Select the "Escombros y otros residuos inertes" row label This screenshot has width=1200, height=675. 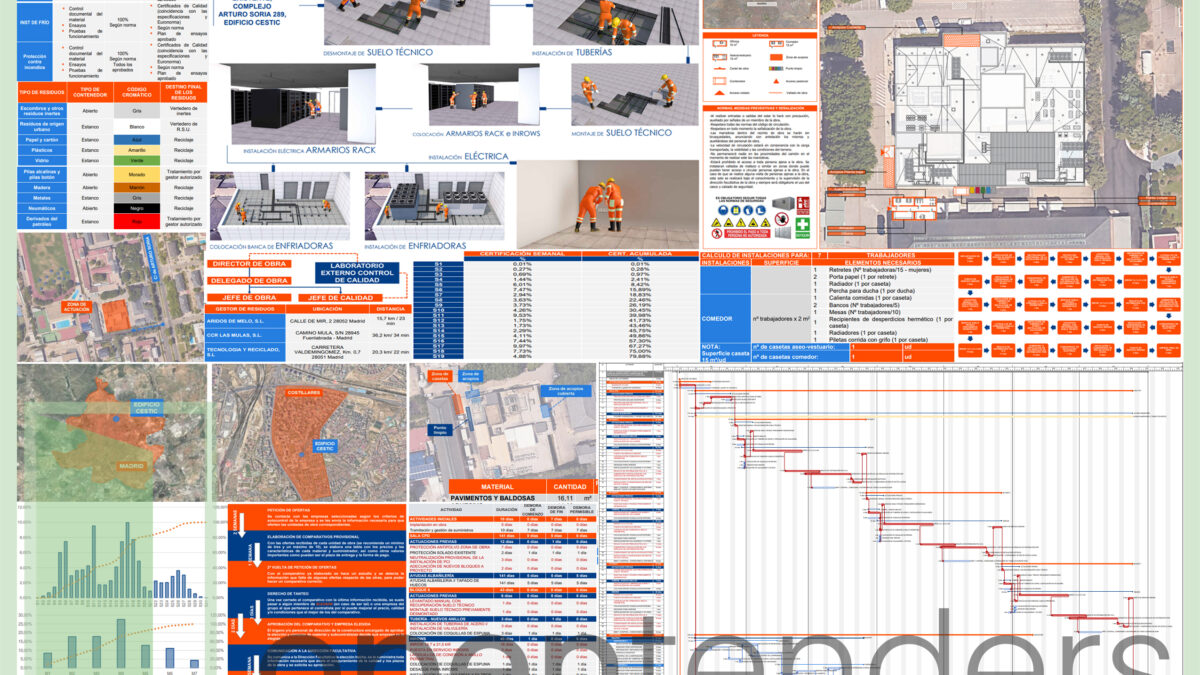click(x=42, y=111)
